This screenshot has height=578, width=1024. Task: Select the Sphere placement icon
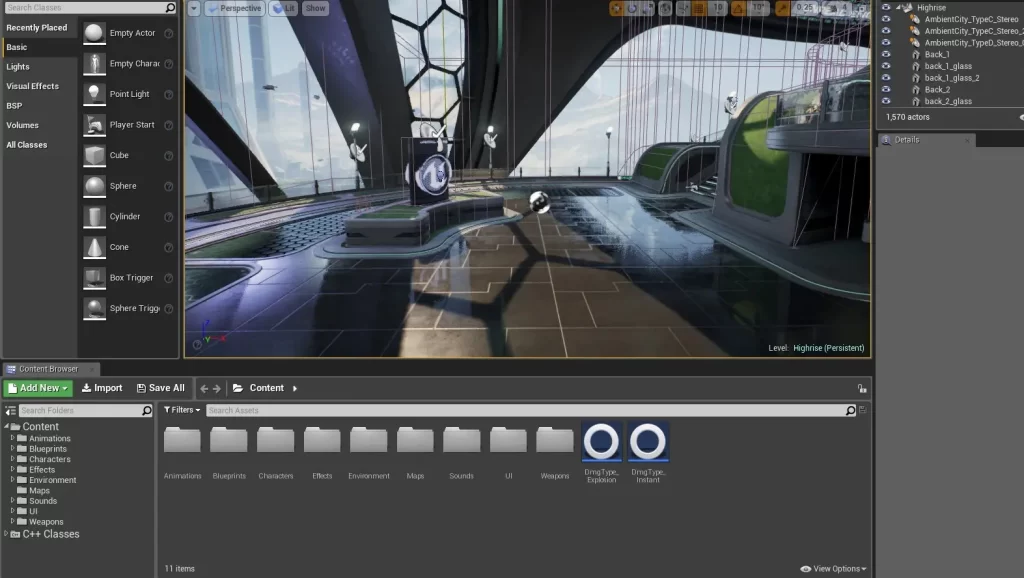click(x=95, y=185)
